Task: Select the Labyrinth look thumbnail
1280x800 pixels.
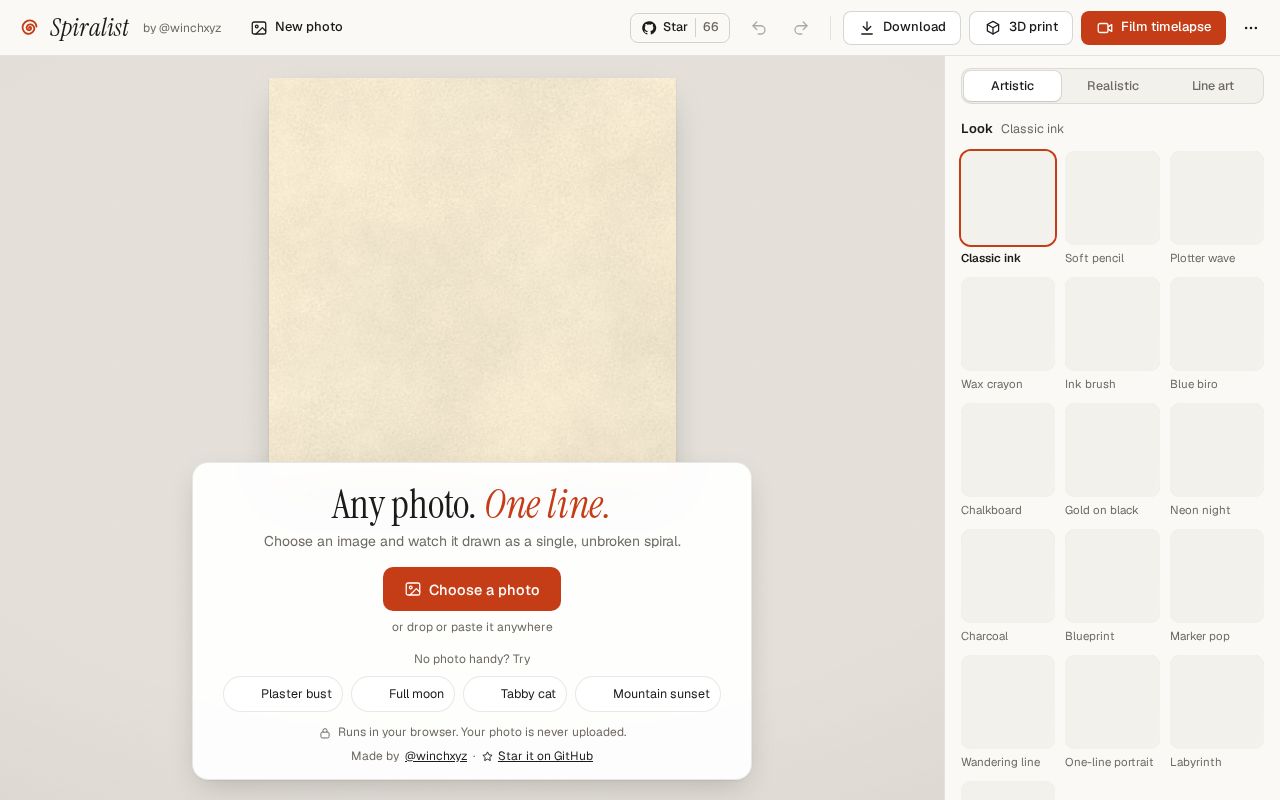Action: coord(1217,702)
